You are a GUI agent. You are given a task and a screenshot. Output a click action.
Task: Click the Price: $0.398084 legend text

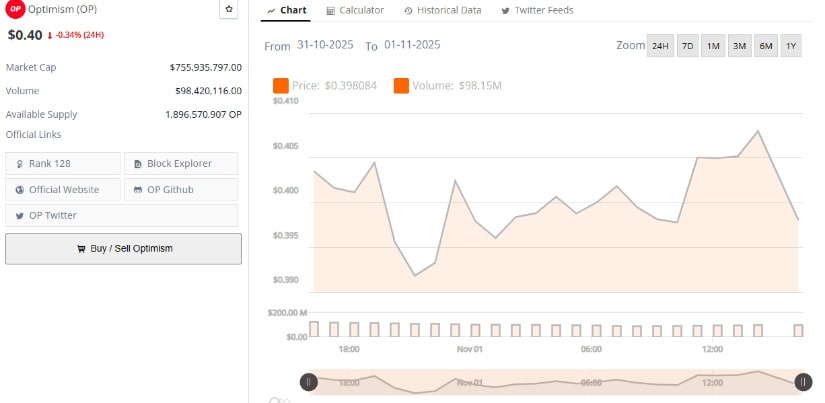(335, 85)
